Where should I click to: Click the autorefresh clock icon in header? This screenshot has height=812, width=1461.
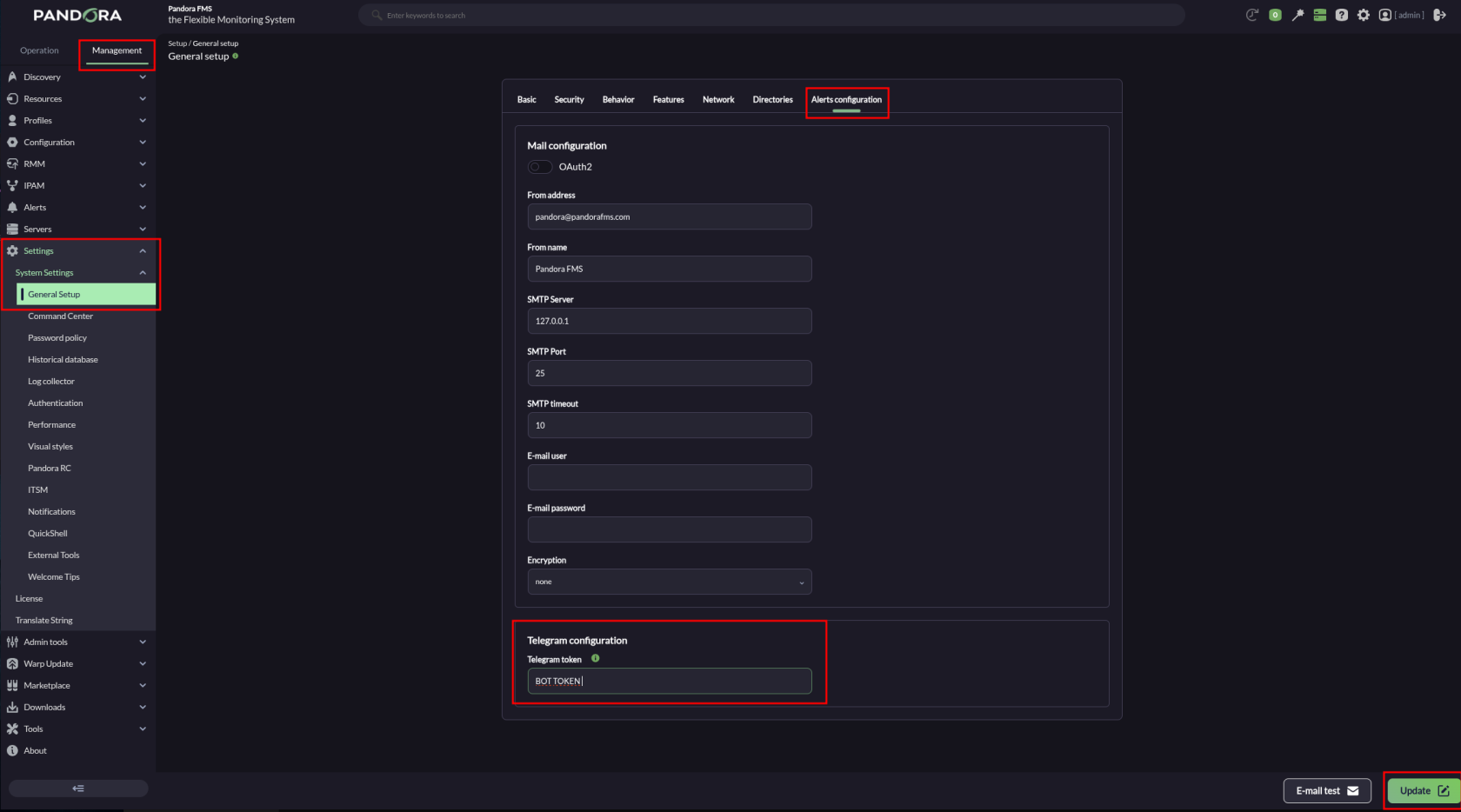coord(1252,15)
